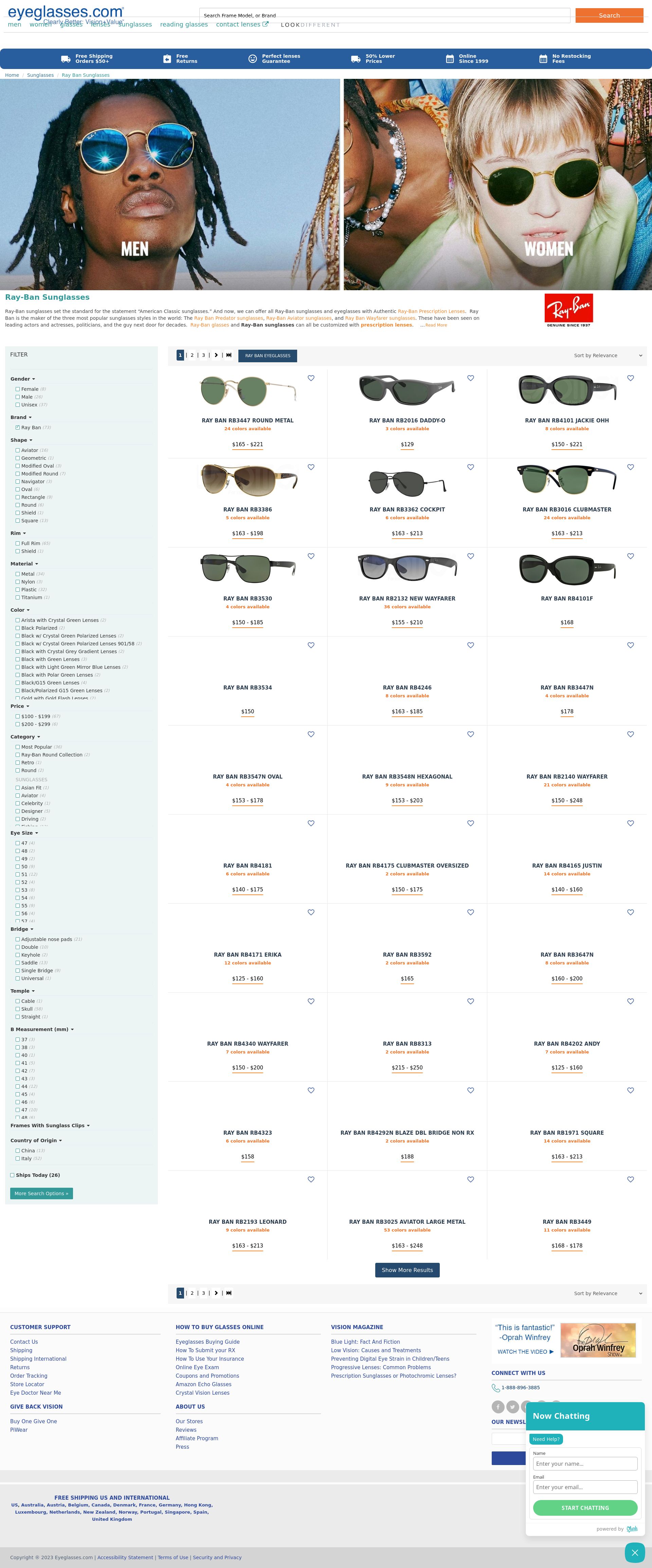Click the wishlist heart on RB3386

311,467
